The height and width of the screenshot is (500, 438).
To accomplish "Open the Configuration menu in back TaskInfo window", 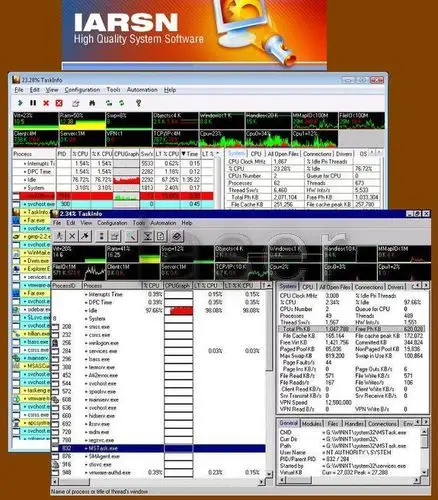I will coord(82,90).
